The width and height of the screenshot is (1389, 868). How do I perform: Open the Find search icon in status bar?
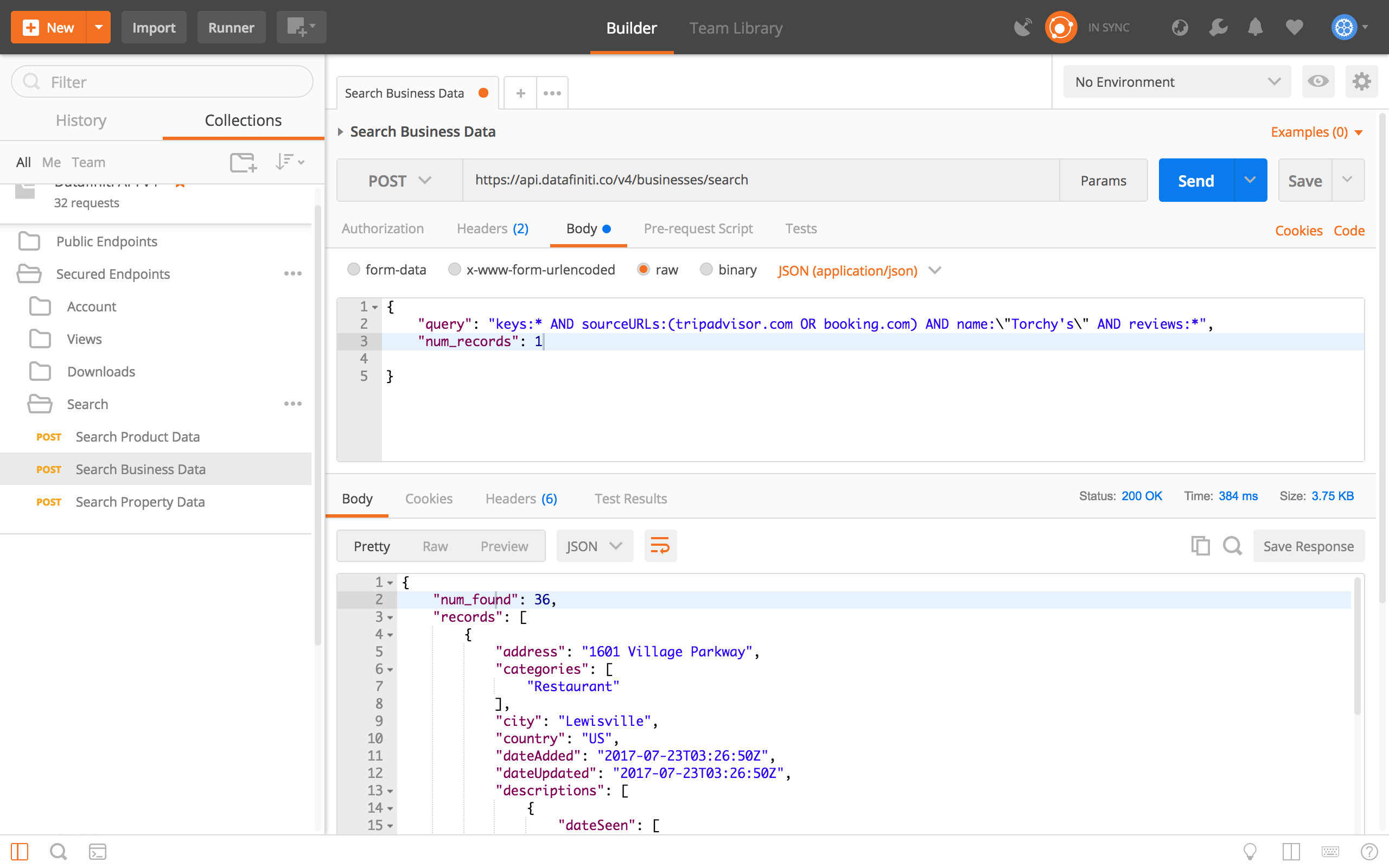pos(58,851)
